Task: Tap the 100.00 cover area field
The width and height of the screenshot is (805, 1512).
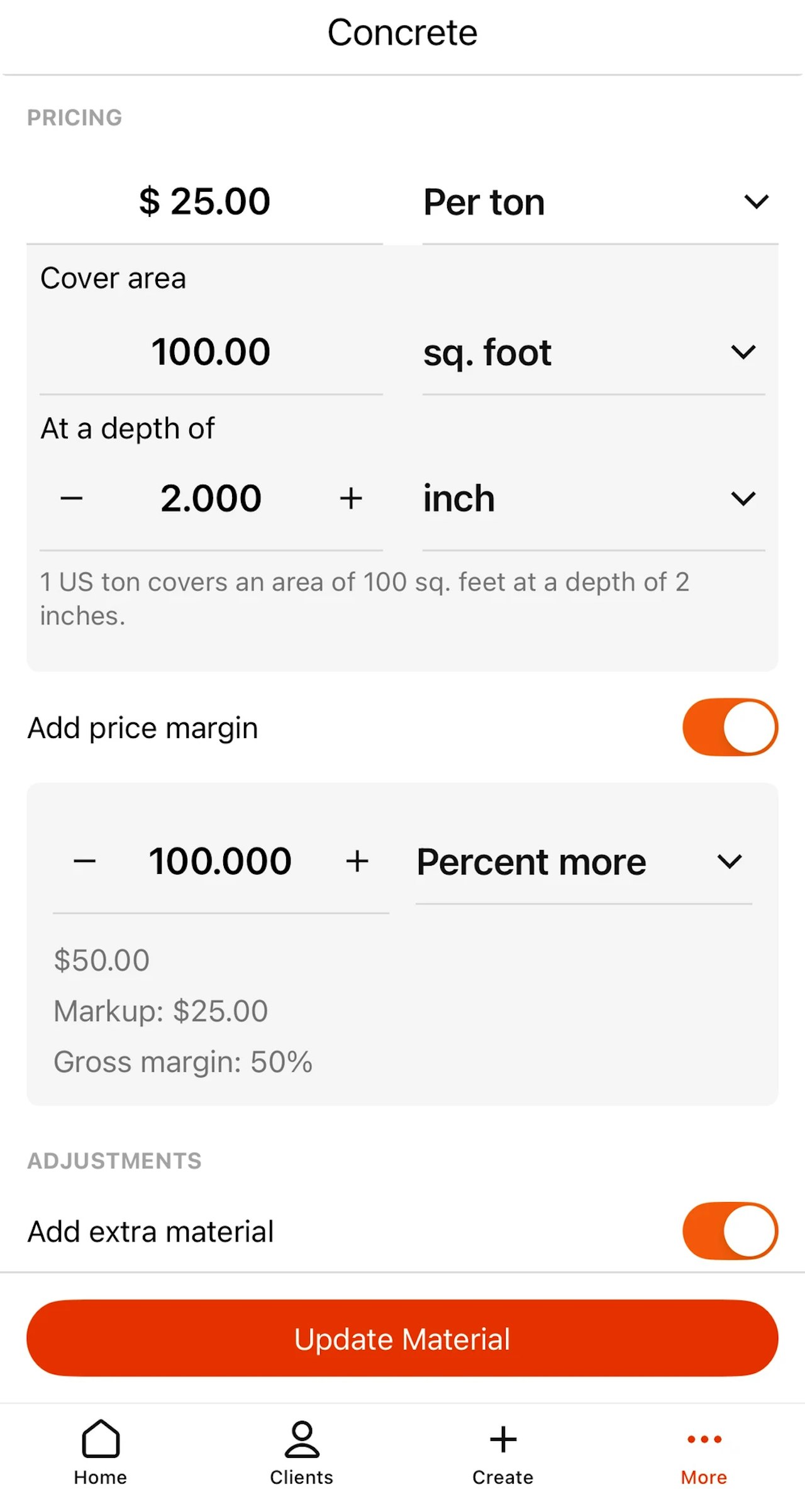Action: click(211, 351)
